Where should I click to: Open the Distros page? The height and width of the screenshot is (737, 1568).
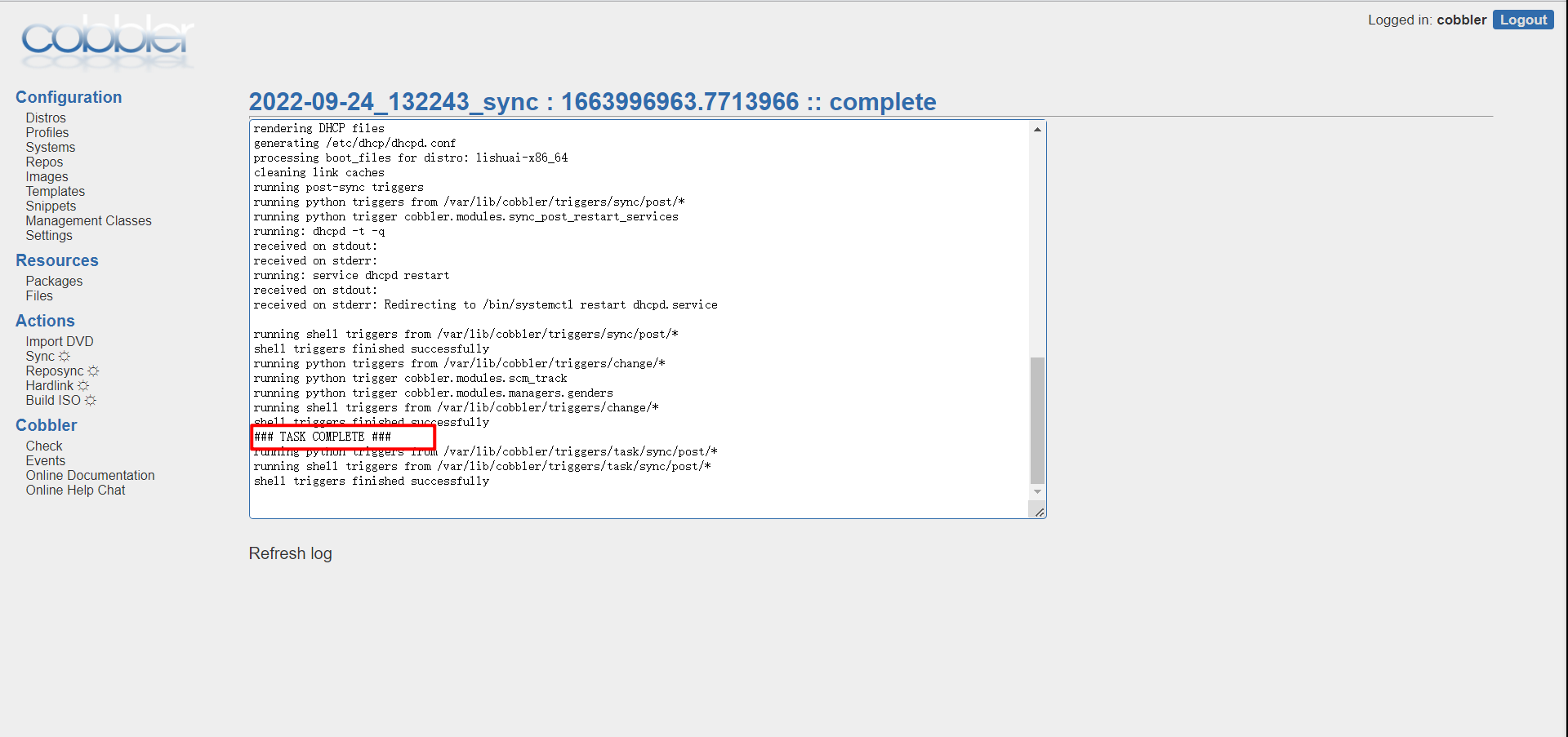46,118
